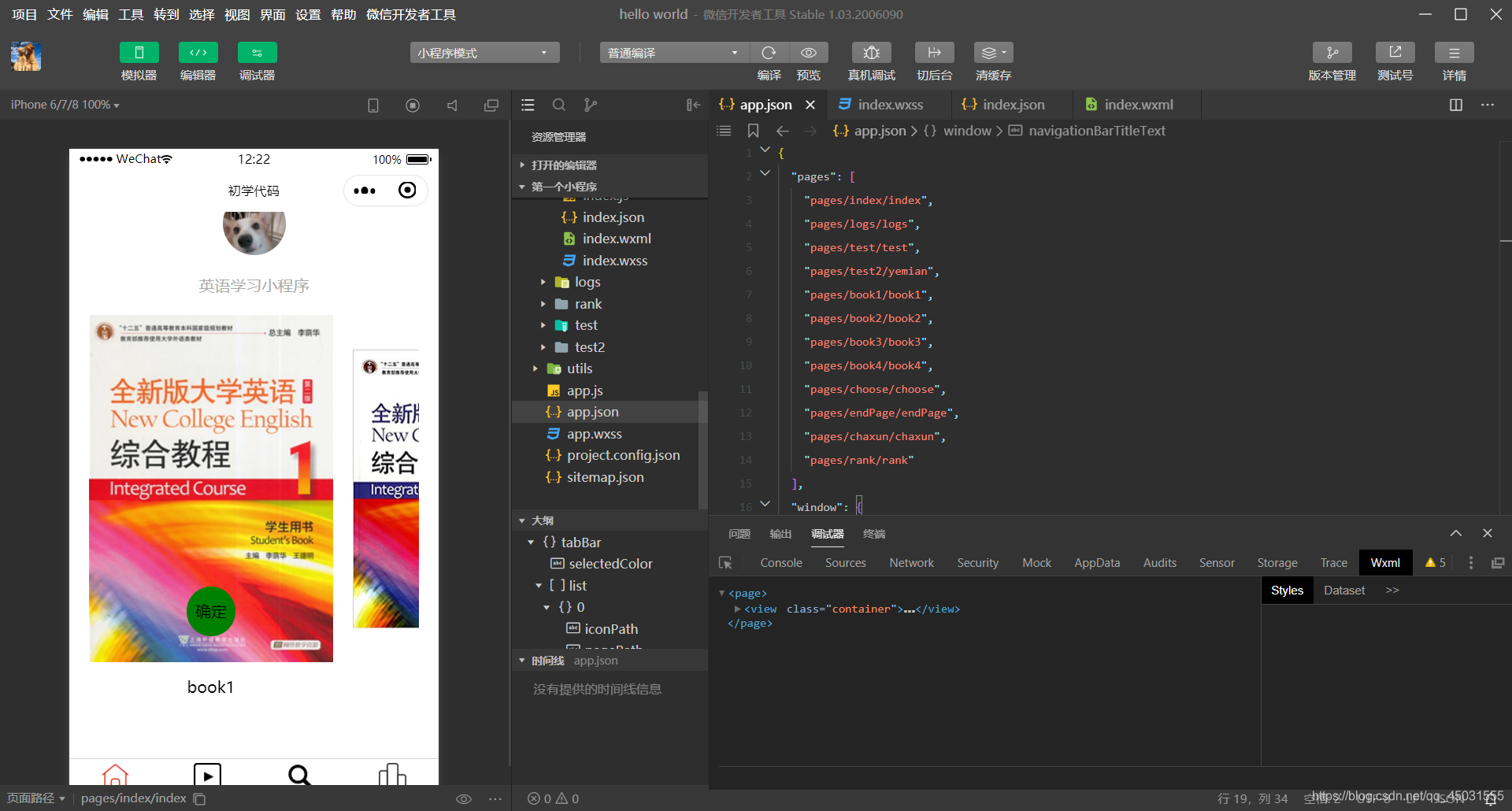
Task: Select selectedColor in the outline
Action: click(x=610, y=564)
